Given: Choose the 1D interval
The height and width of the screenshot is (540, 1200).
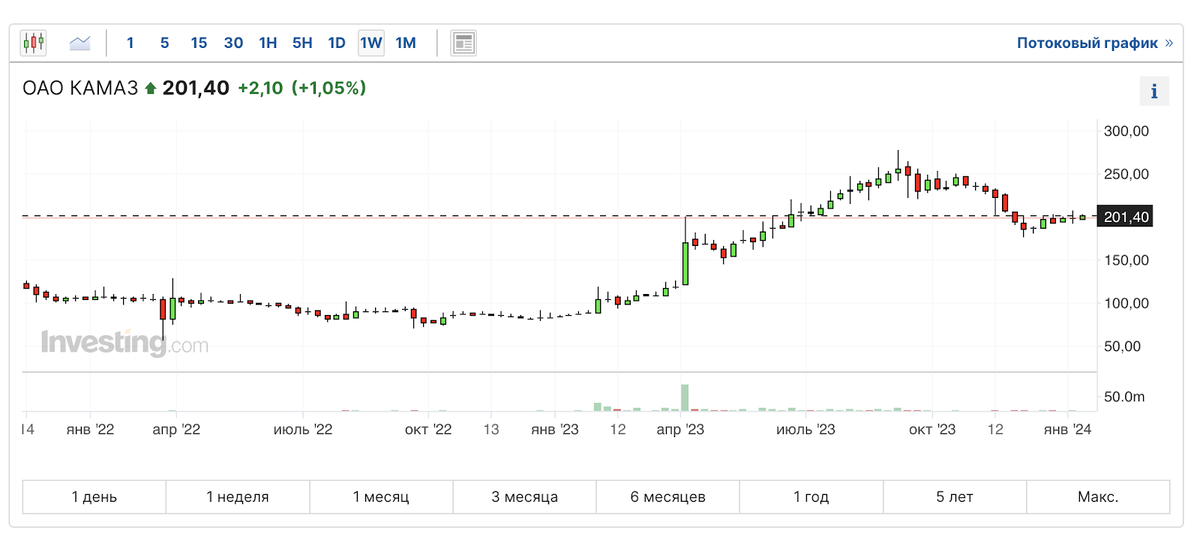Looking at the screenshot, I should [x=337, y=43].
